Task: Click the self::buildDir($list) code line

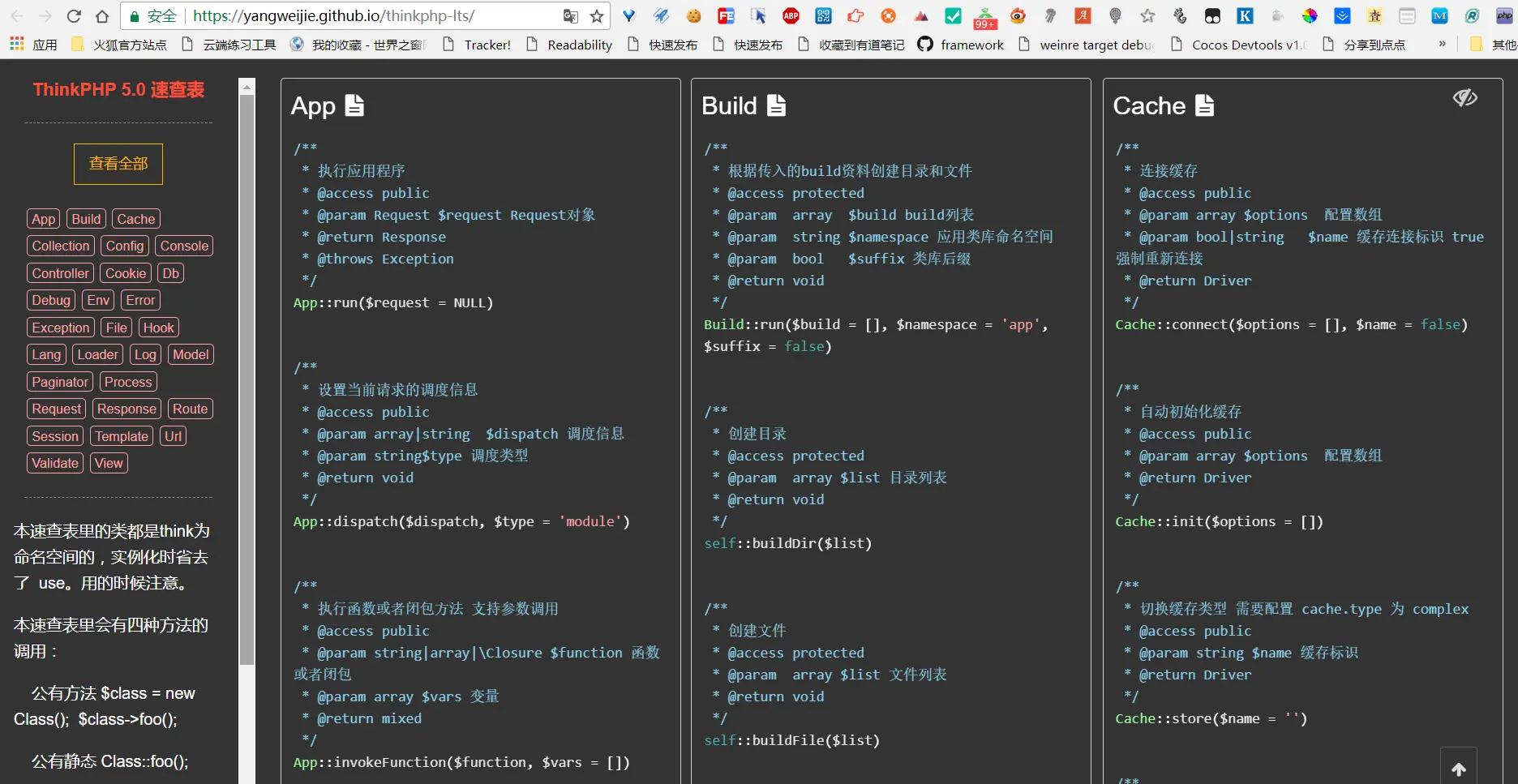Action: click(787, 543)
